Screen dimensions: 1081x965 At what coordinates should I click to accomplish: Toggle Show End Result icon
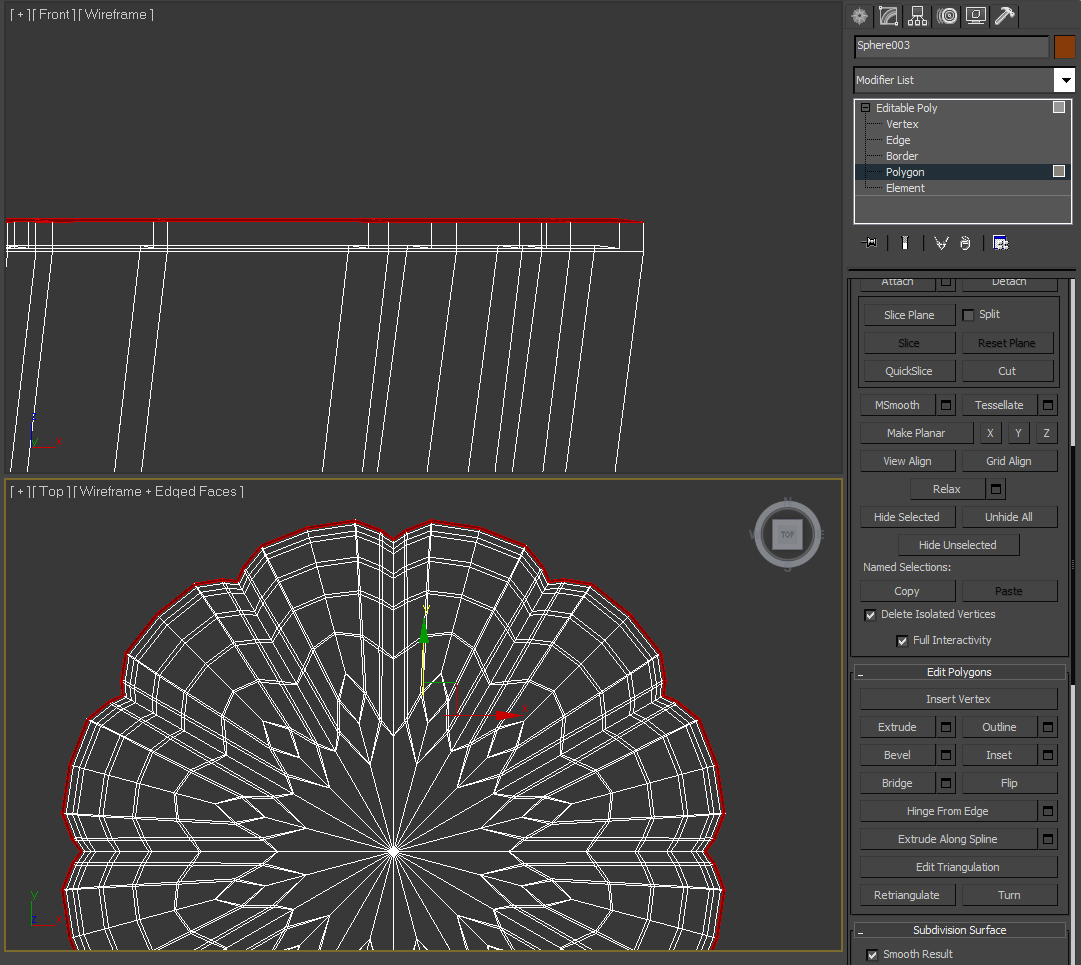point(905,243)
